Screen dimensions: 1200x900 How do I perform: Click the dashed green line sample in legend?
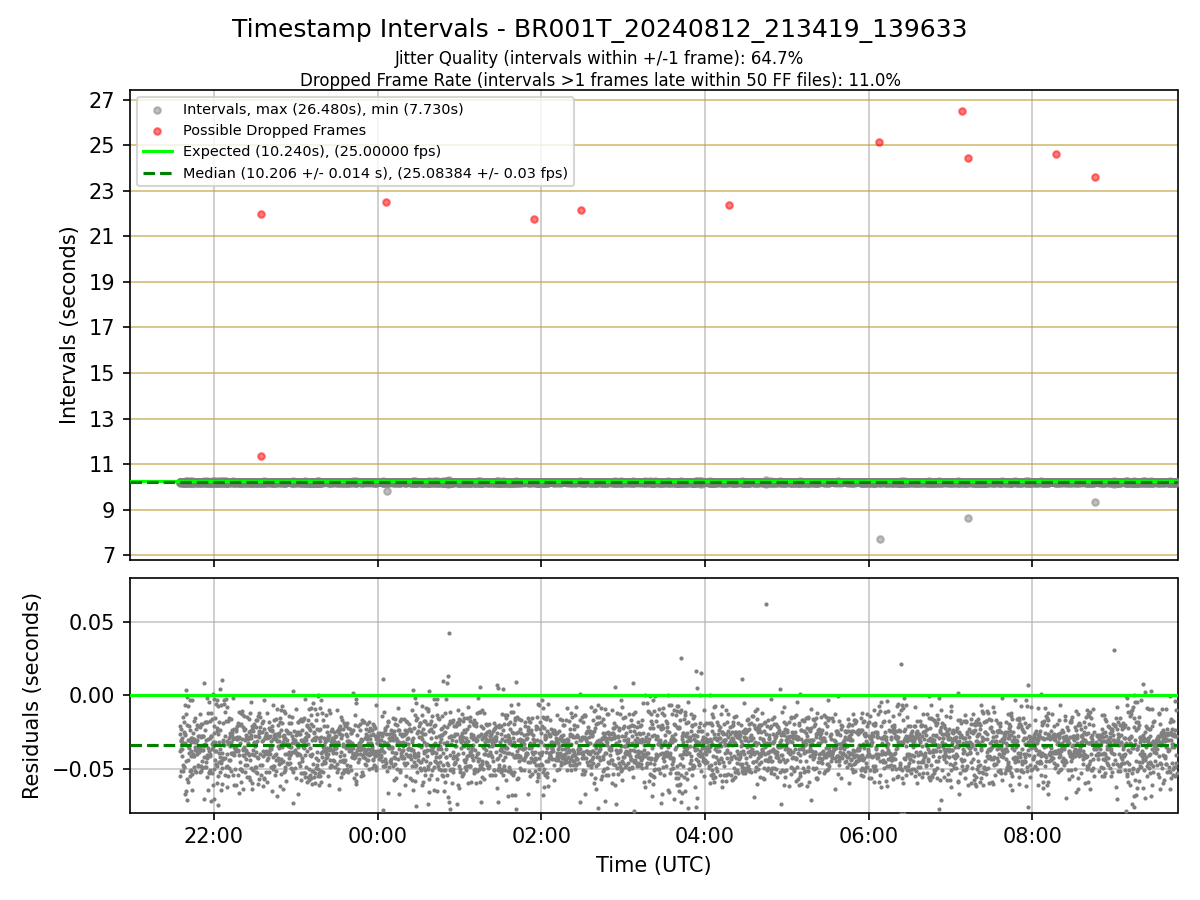point(157,174)
